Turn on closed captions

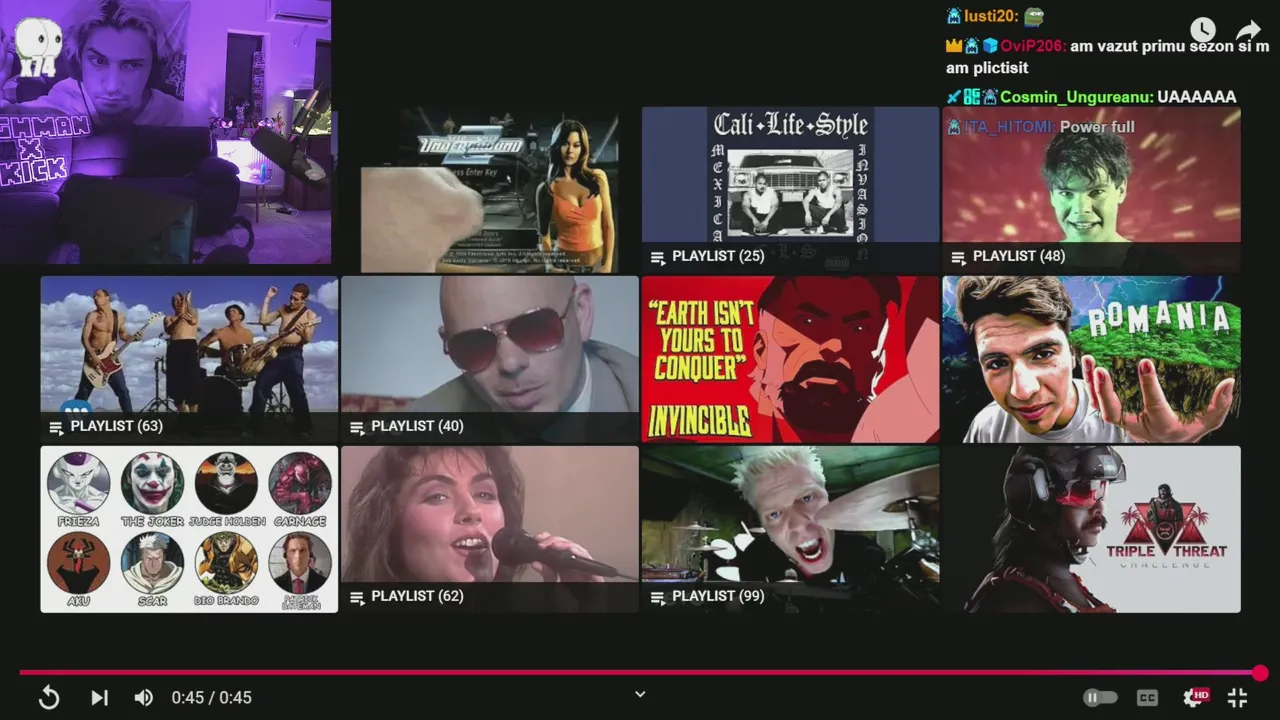[x=1147, y=698]
